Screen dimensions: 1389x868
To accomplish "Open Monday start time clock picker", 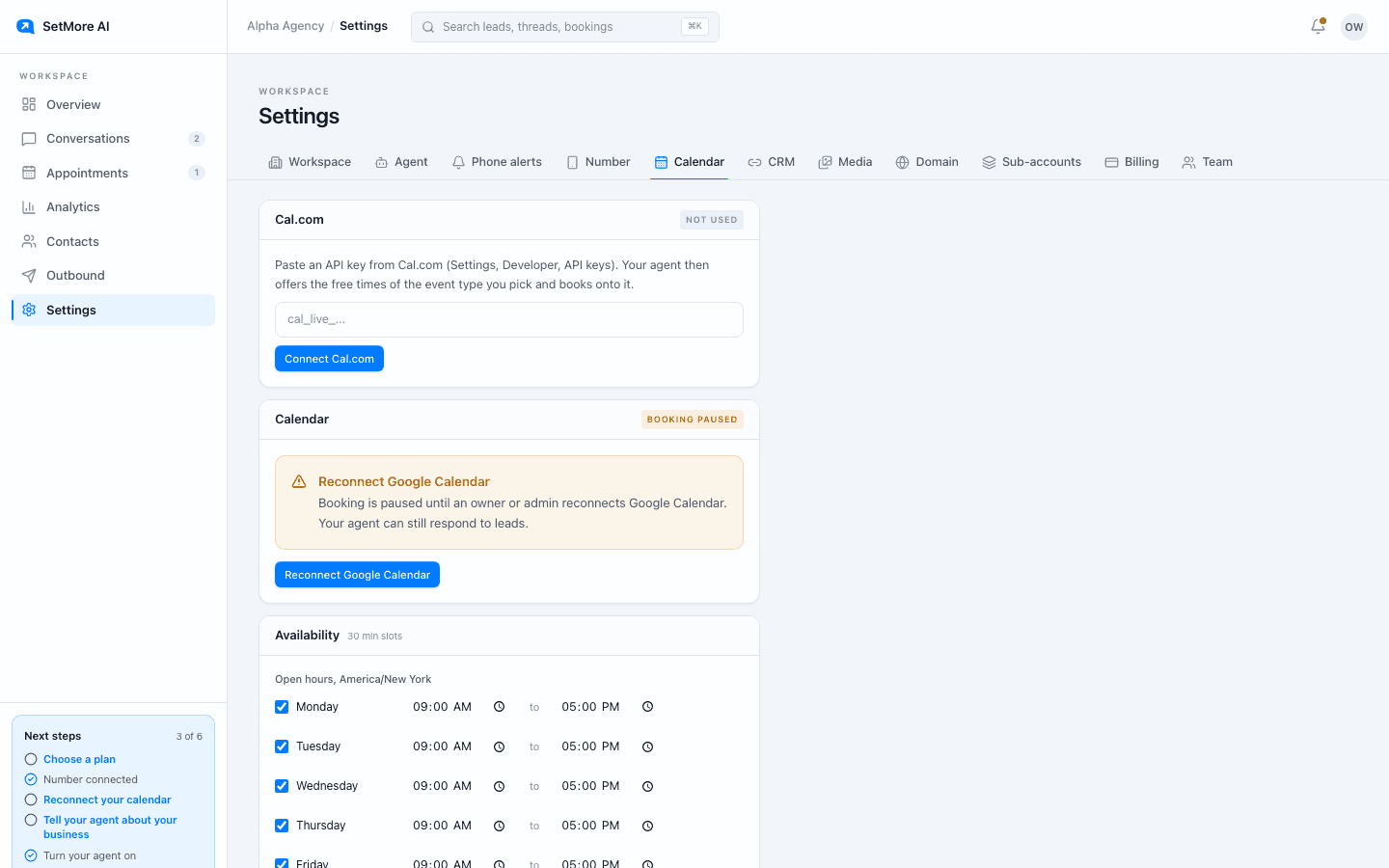I will (x=499, y=707).
